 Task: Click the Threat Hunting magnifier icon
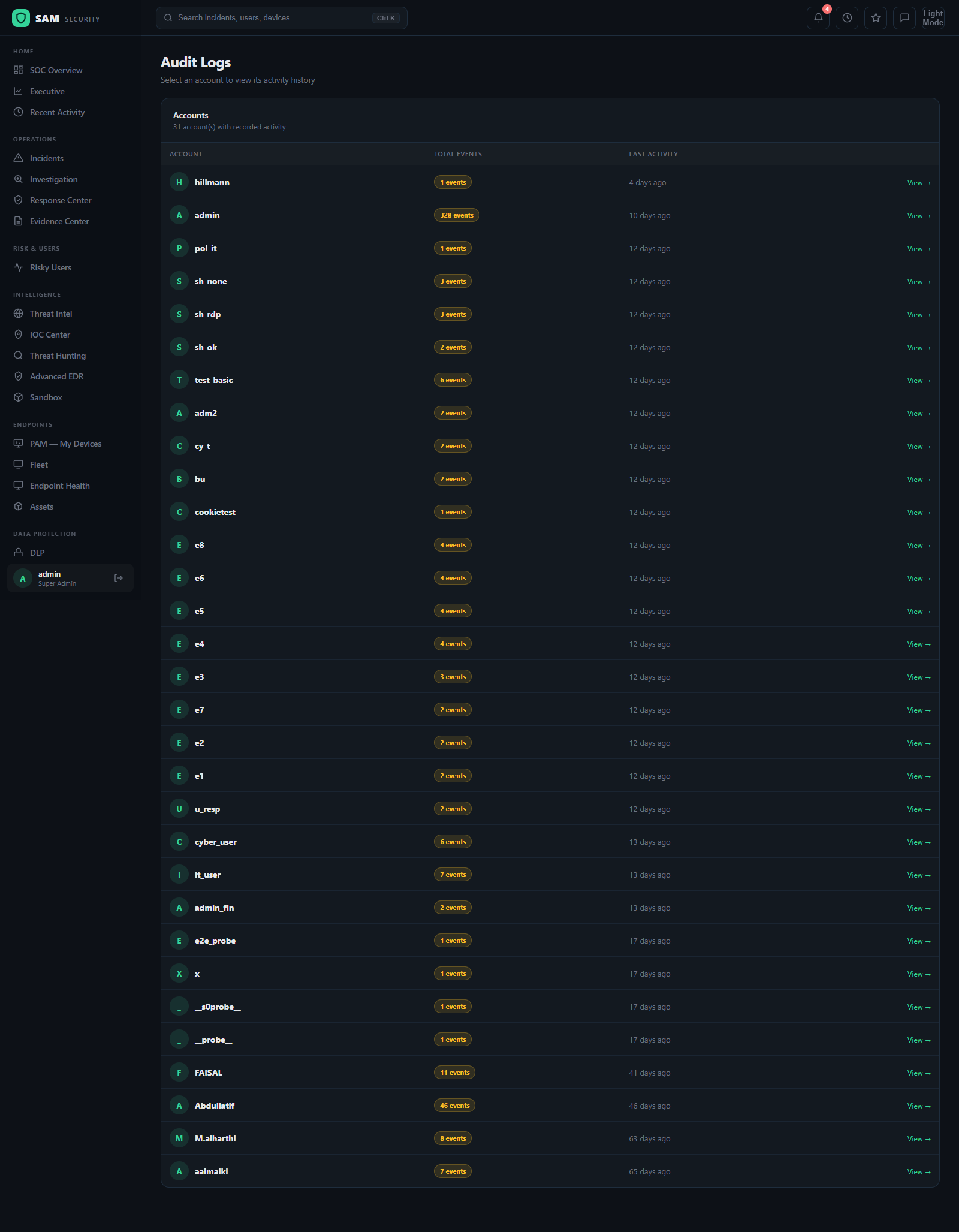click(19, 356)
